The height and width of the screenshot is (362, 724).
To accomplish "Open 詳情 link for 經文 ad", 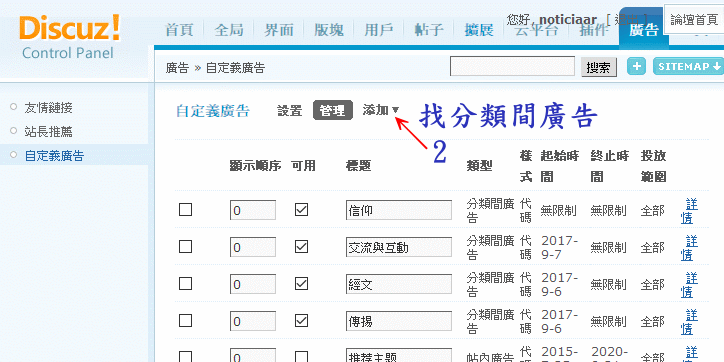I will click(689, 285).
